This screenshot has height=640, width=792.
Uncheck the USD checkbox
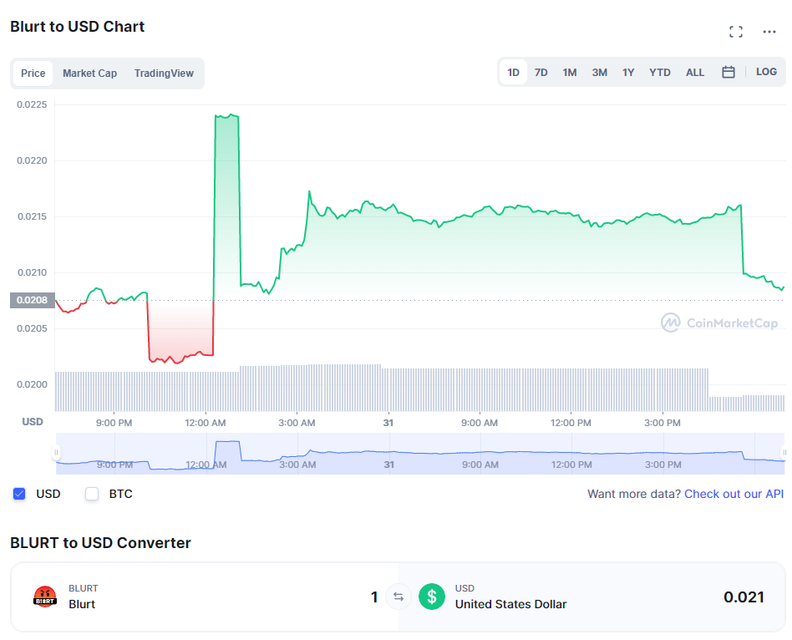pyautogui.click(x=19, y=494)
